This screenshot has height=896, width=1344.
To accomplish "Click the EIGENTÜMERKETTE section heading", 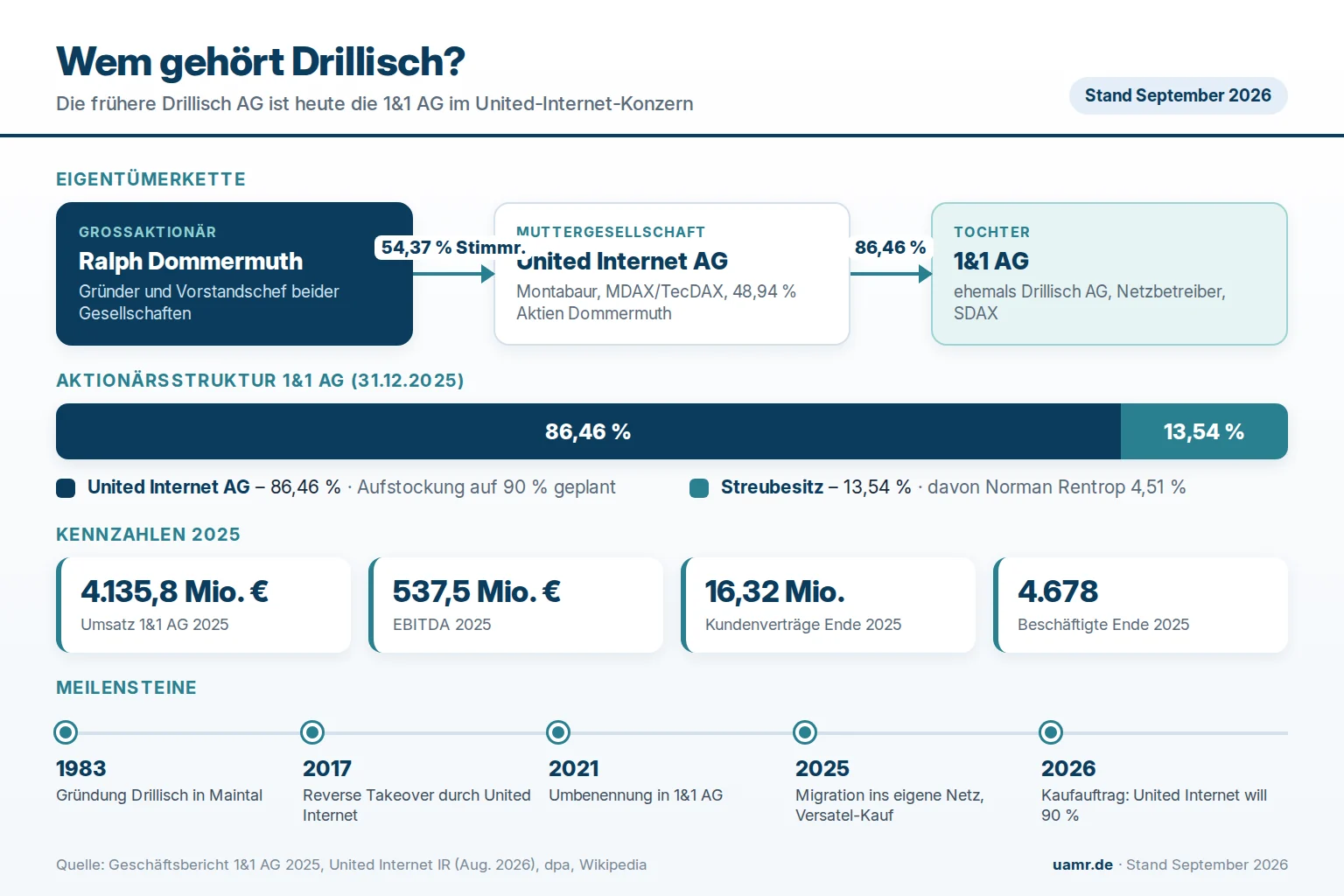I will point(150,179).
